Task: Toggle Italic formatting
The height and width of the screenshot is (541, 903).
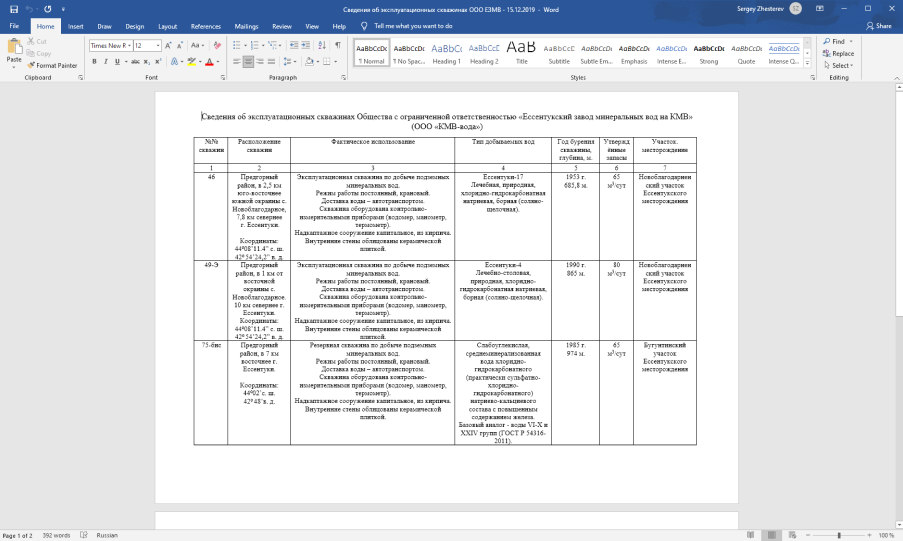Action: coord(106,62)
